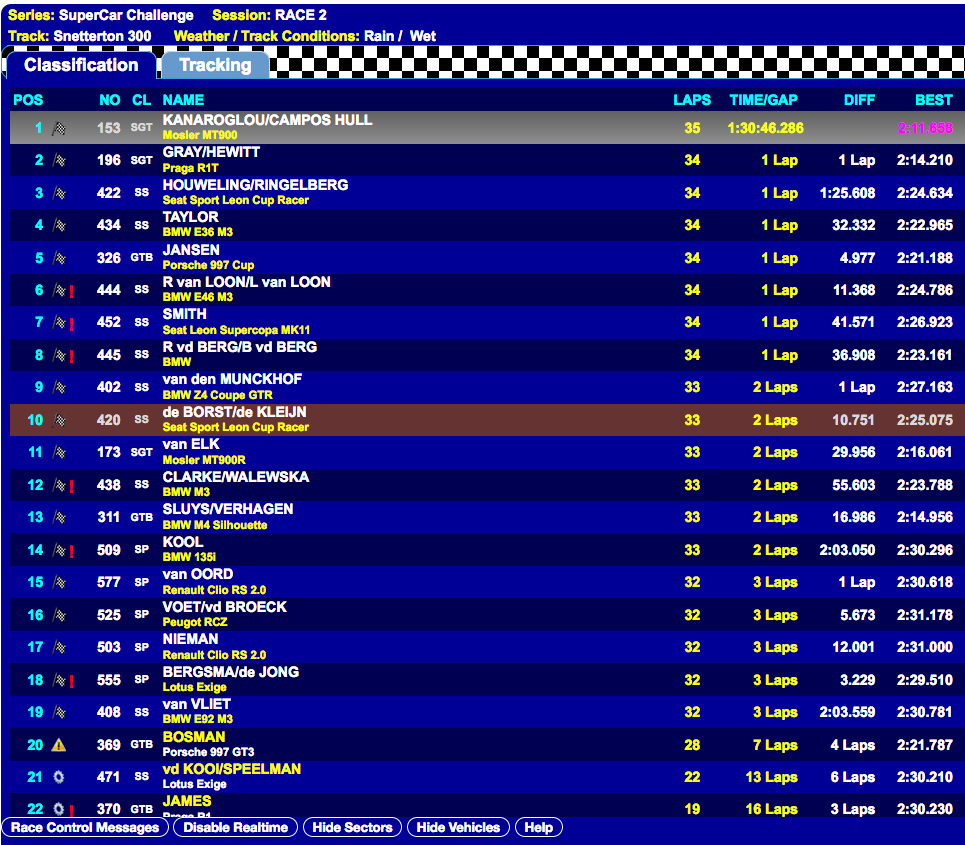Toggle Hide Vehicles
The width and height of the screenshot is (965, 845).
pyautogui.click(x=459, y=827)
